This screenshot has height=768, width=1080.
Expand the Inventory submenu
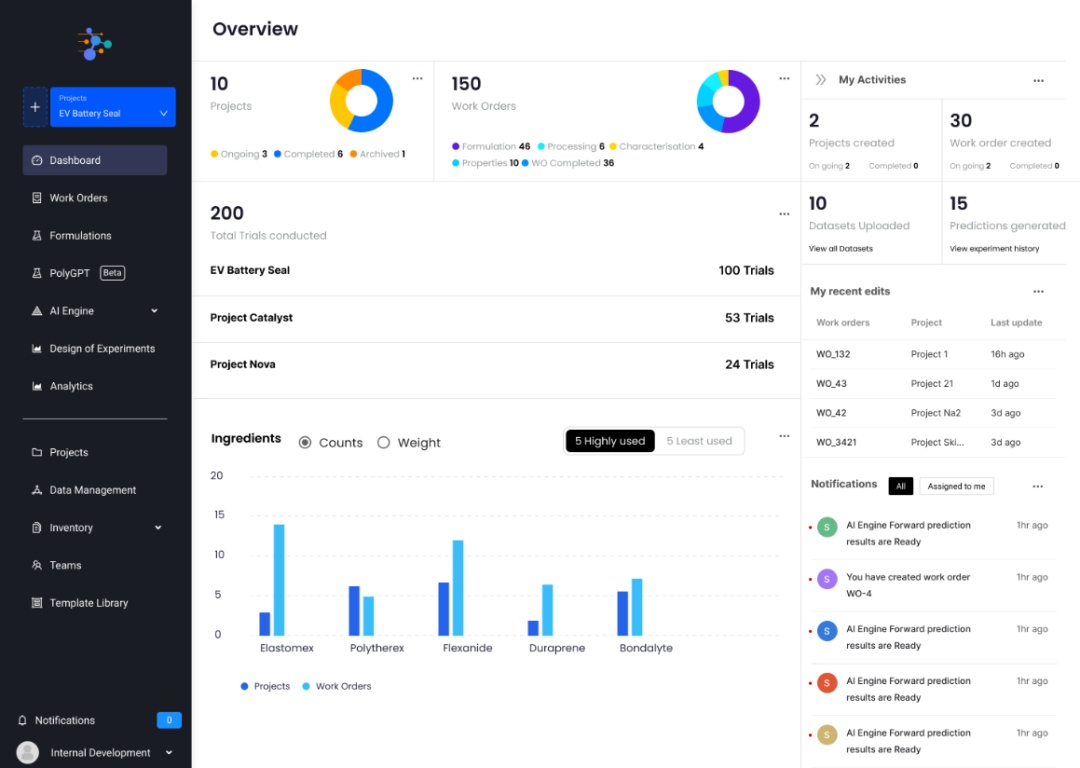157,528
